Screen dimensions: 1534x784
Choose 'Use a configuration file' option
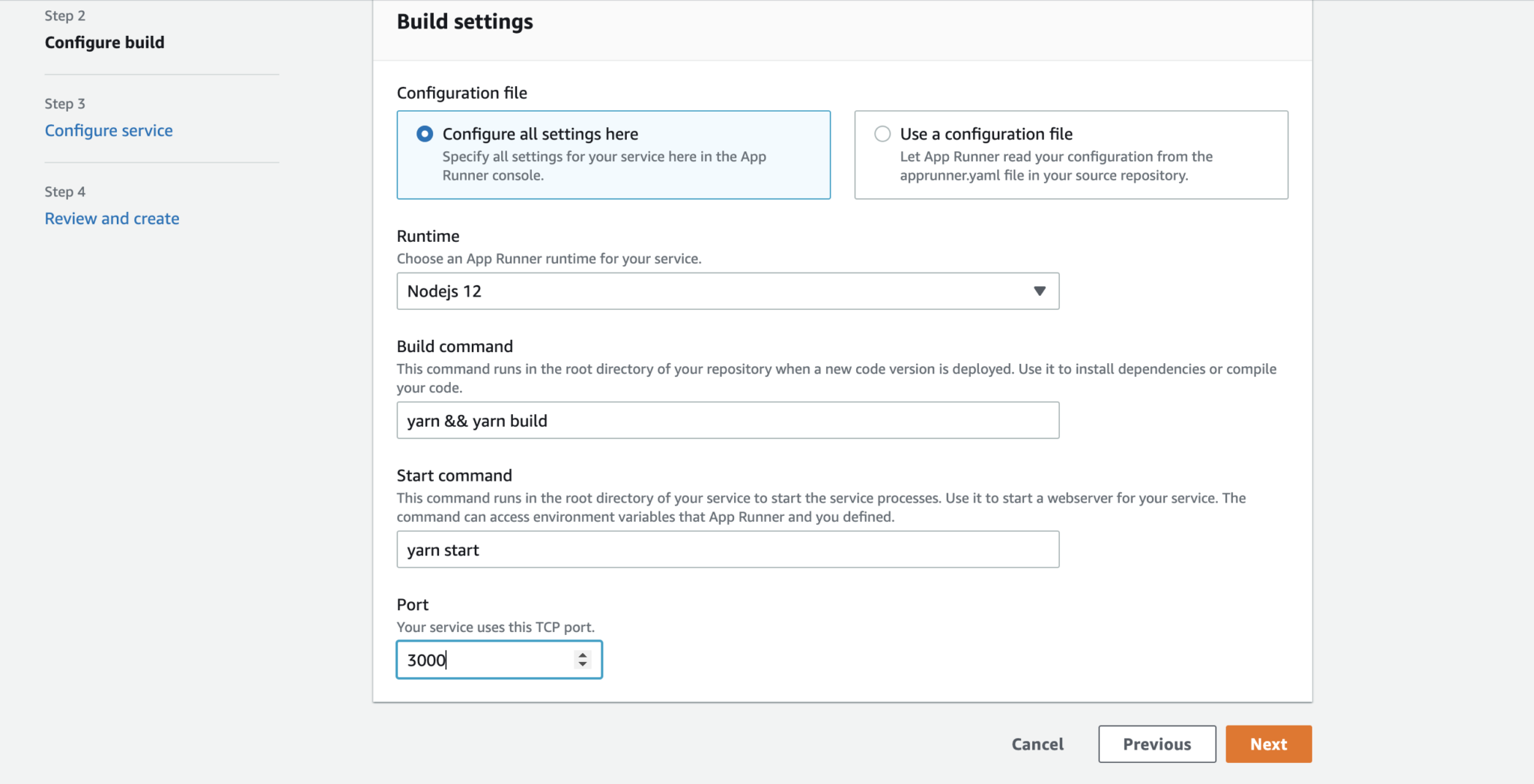pyautogui.click(x=882, y=133)
